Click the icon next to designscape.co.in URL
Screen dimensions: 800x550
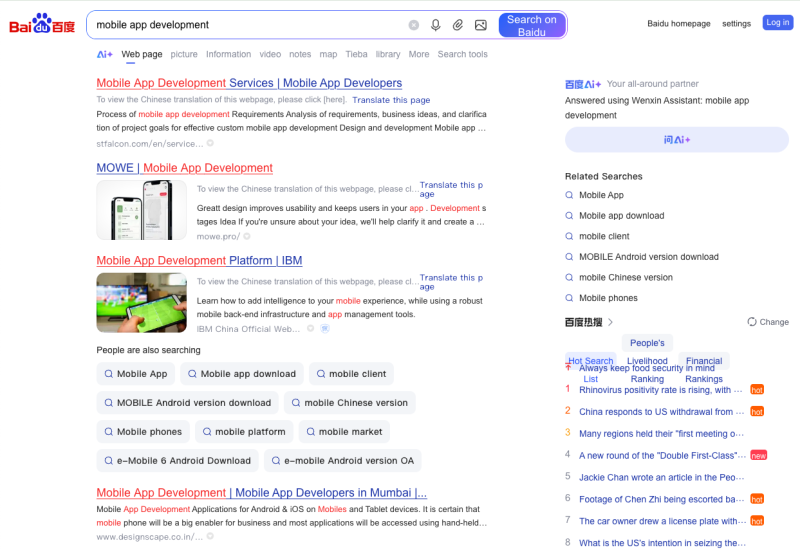tap(210, 536)
